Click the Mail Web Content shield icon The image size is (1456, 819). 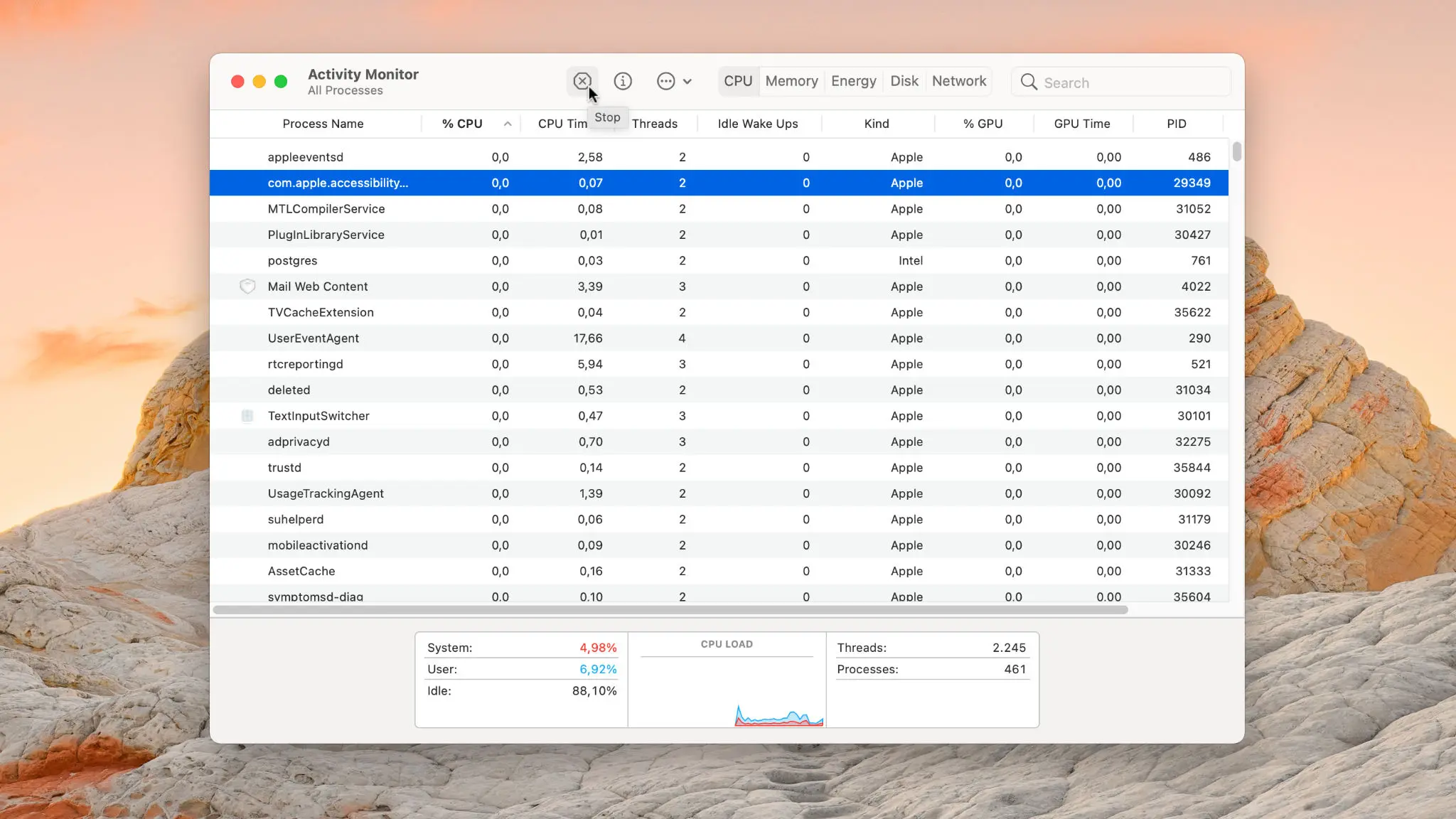(x=247, y=287)
